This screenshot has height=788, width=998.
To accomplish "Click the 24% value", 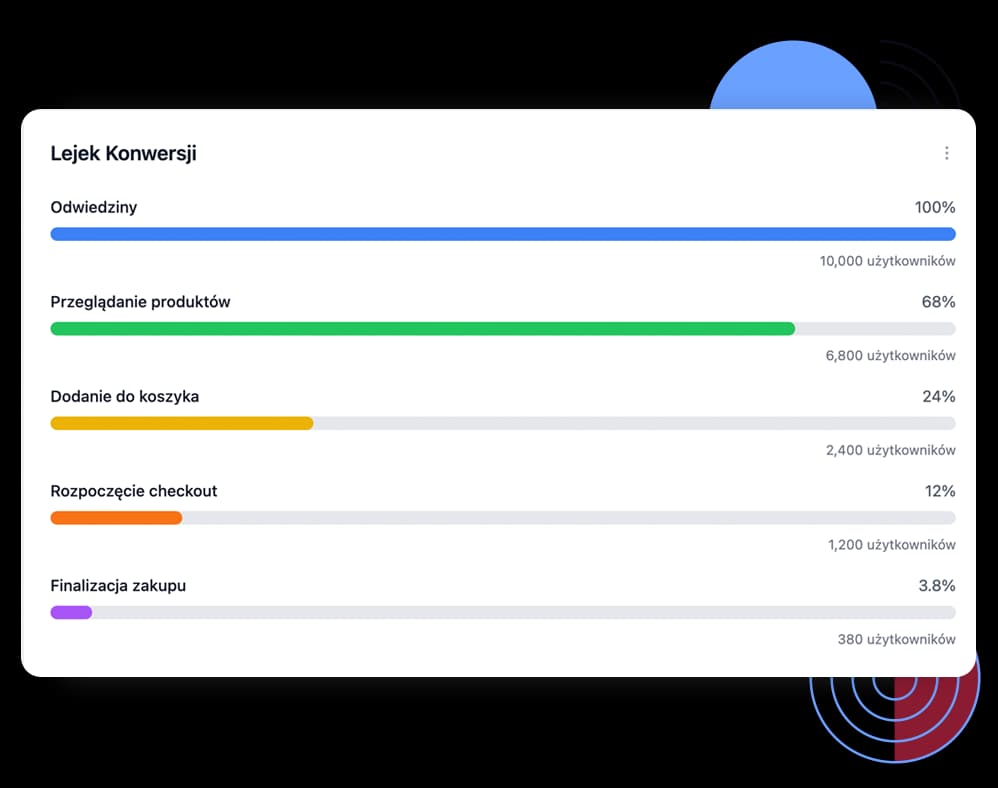I will (939, 397).
